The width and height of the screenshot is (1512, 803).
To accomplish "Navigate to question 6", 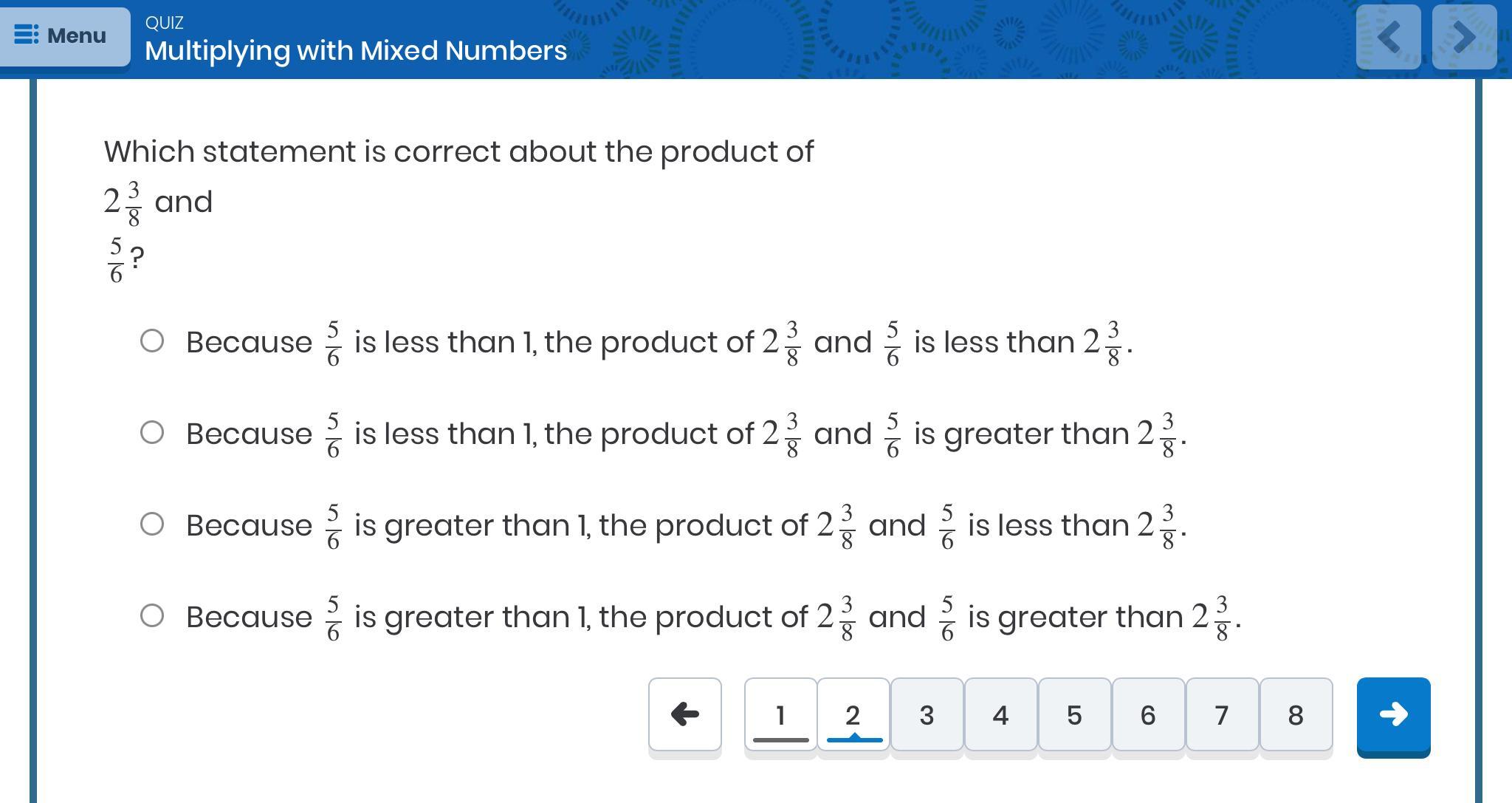I will (1148, 714).
